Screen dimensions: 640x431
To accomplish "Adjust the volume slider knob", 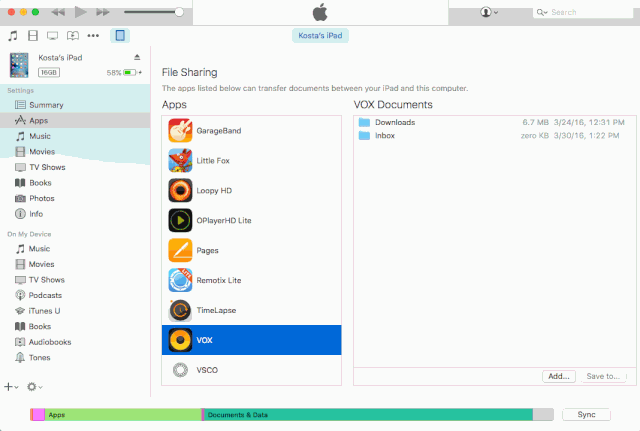I will [179, 12].
